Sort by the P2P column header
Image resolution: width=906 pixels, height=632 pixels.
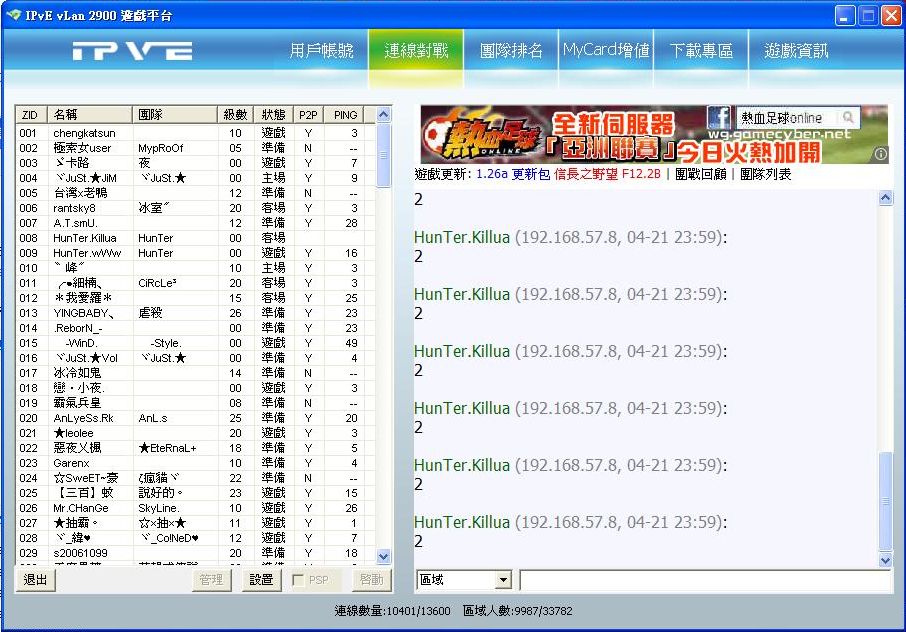point(309,115)
